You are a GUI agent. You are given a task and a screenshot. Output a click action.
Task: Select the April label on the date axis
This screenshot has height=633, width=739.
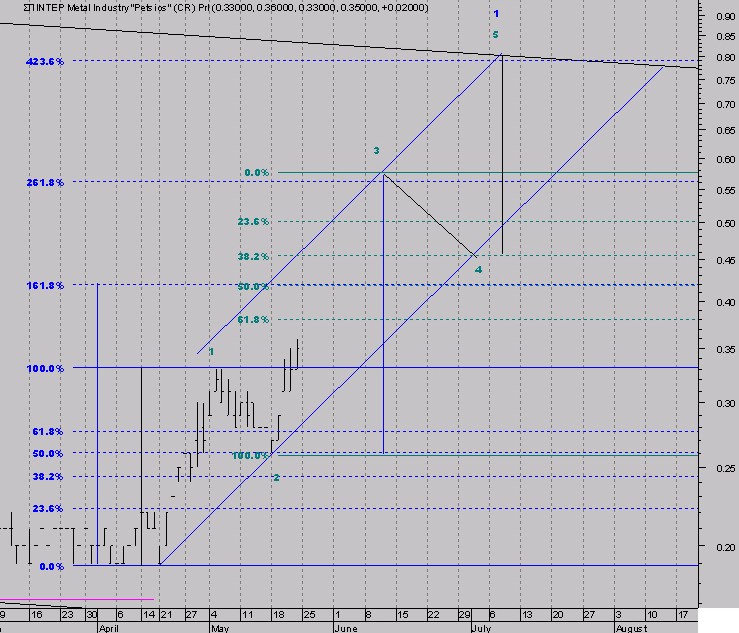click(x=108, y=628)
